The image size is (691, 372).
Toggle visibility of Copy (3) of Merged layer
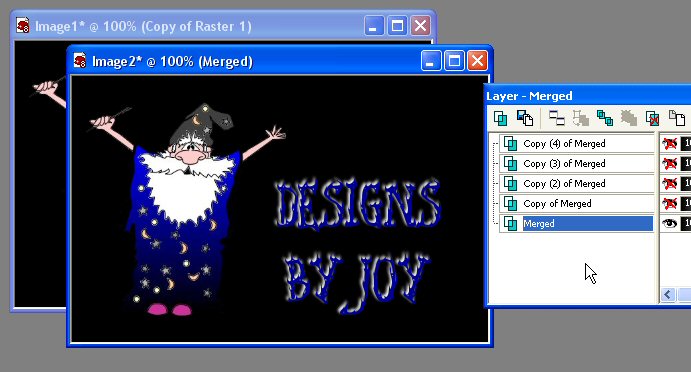(x=669, y=164)
